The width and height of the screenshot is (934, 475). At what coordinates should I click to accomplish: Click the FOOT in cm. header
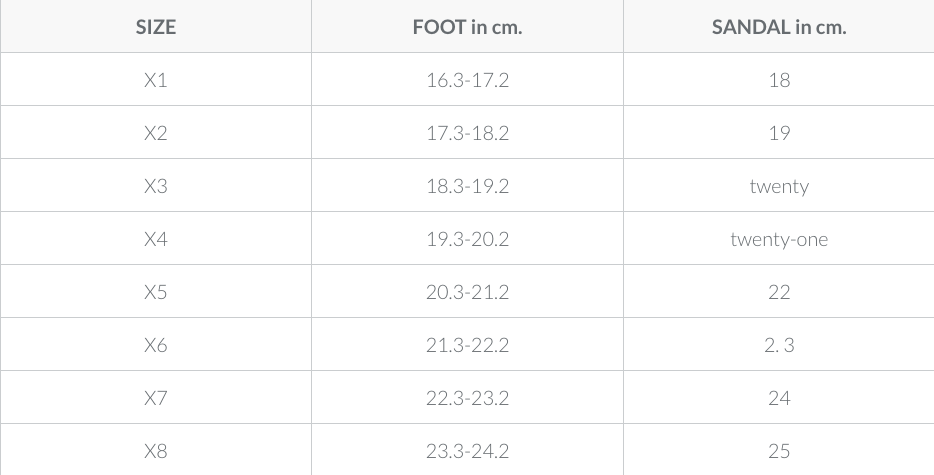pos(467,27)
